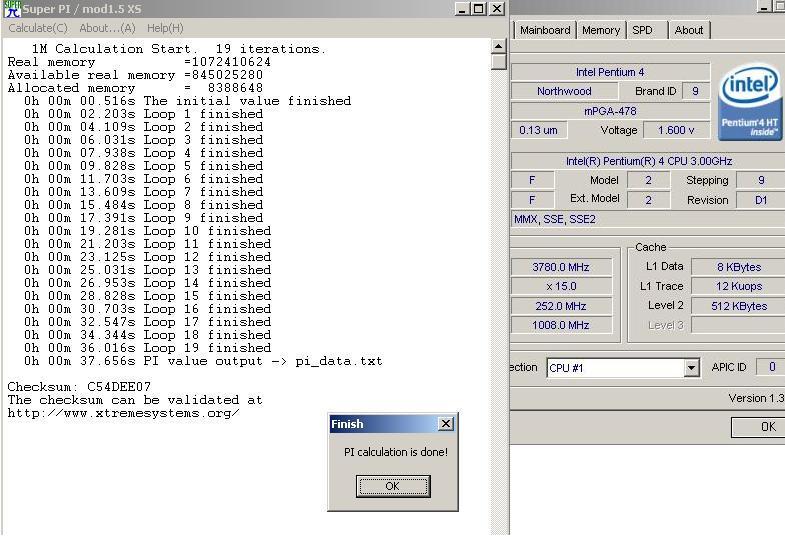The width and height of the screenshot is (785, 537).
Task: Click the empty Level 3 cache field
Action: [738, 325]
